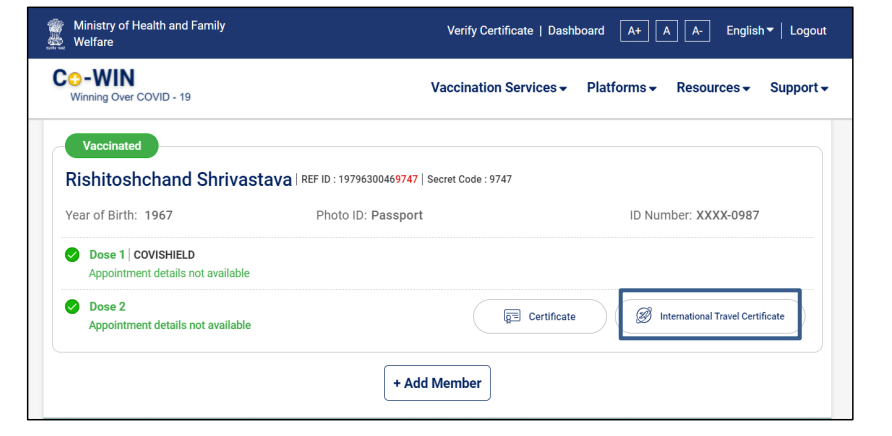The width and height of the screenshot is (892, 436).
Task: Click the International Travel airplane globe icon
Action: tap(643, 315)
